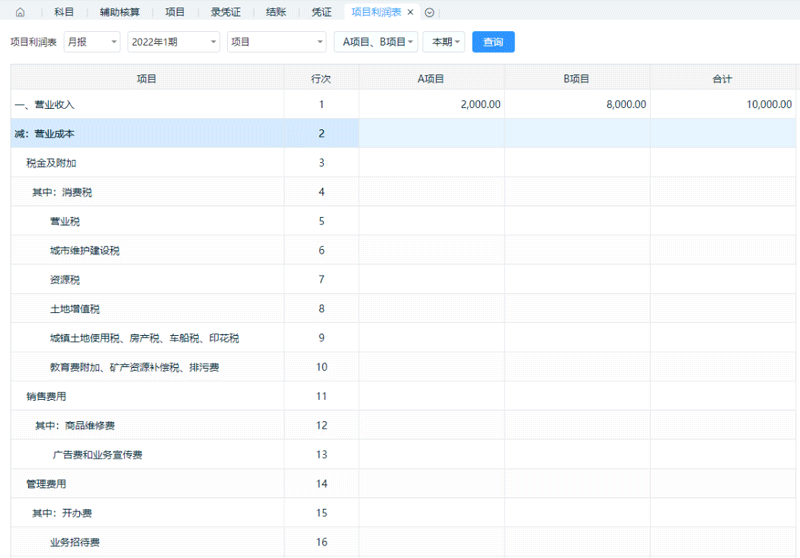Close the 项目利润表 tab
Screen dimensions: 800x558
[410, 12]
